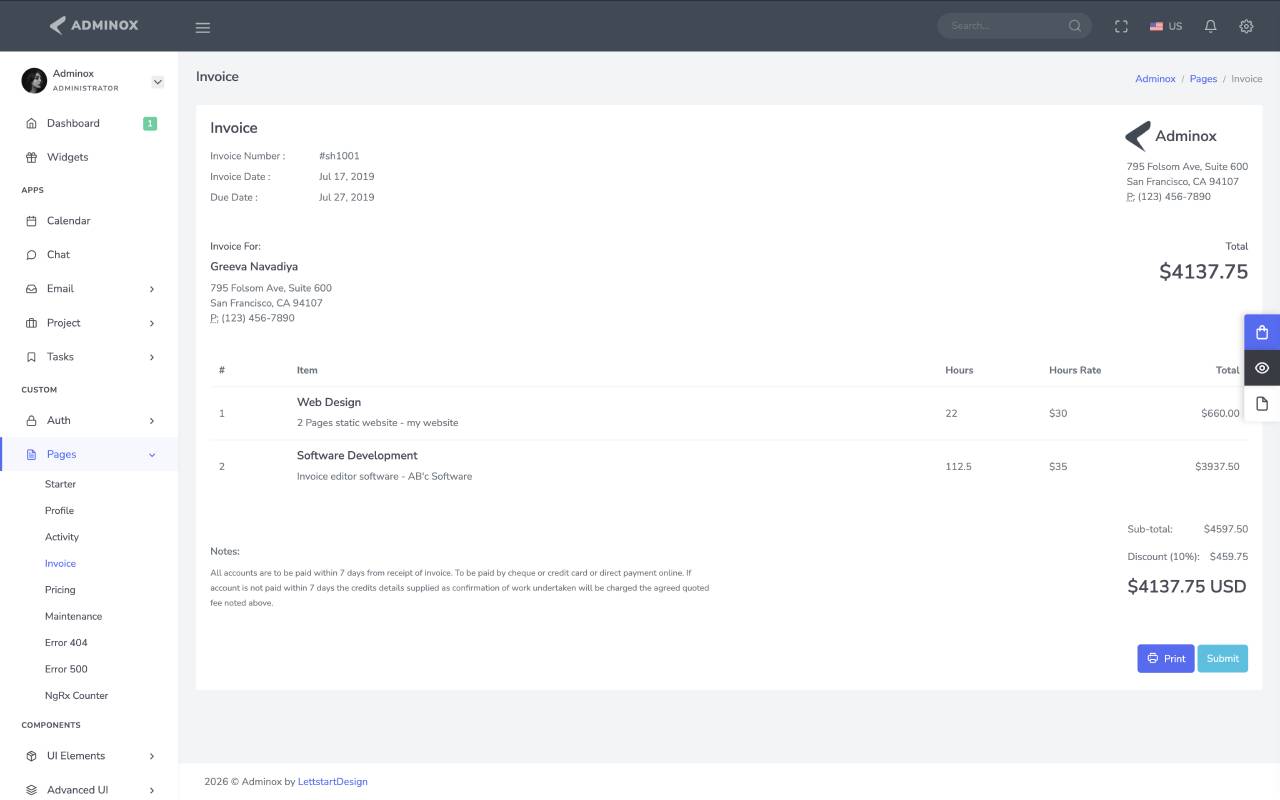Click the Dashboard home icon
Screen dimensions: 1280x800
coord(31,123)
